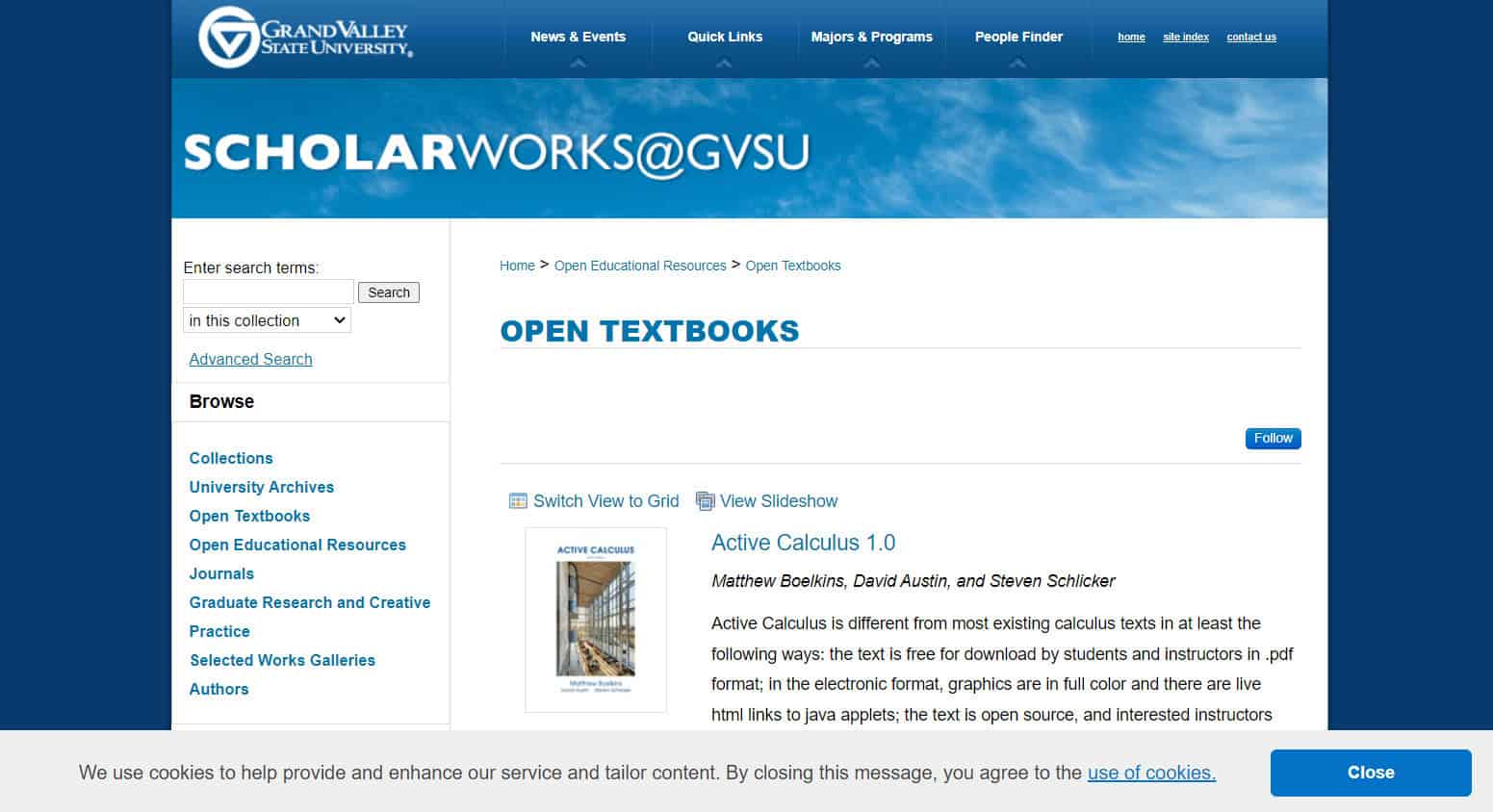Open the contact us link
Image resolution: width=1493 pixels, height=812 pixels.
click(x=1251, y=37)
